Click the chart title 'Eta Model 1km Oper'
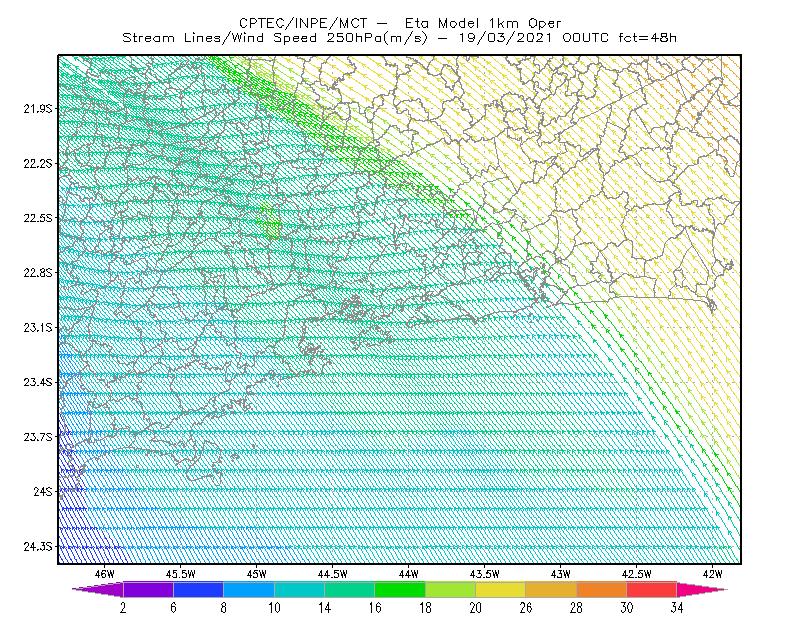800x618 pixels. pos(483,23)
